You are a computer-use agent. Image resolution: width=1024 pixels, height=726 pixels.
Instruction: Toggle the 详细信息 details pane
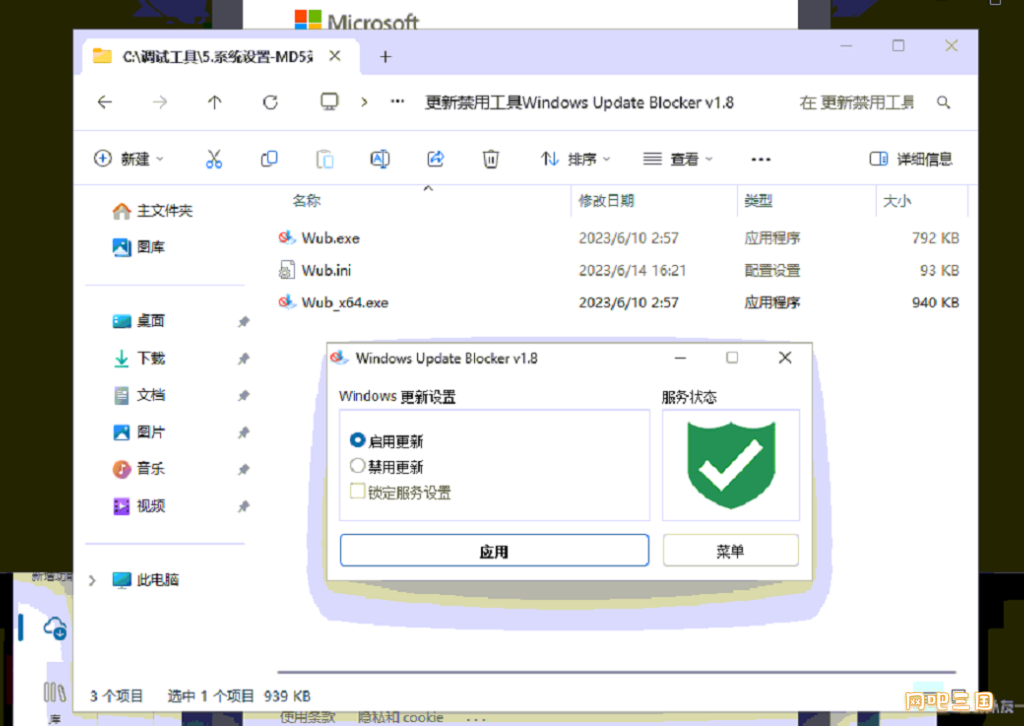pos(910,159)
